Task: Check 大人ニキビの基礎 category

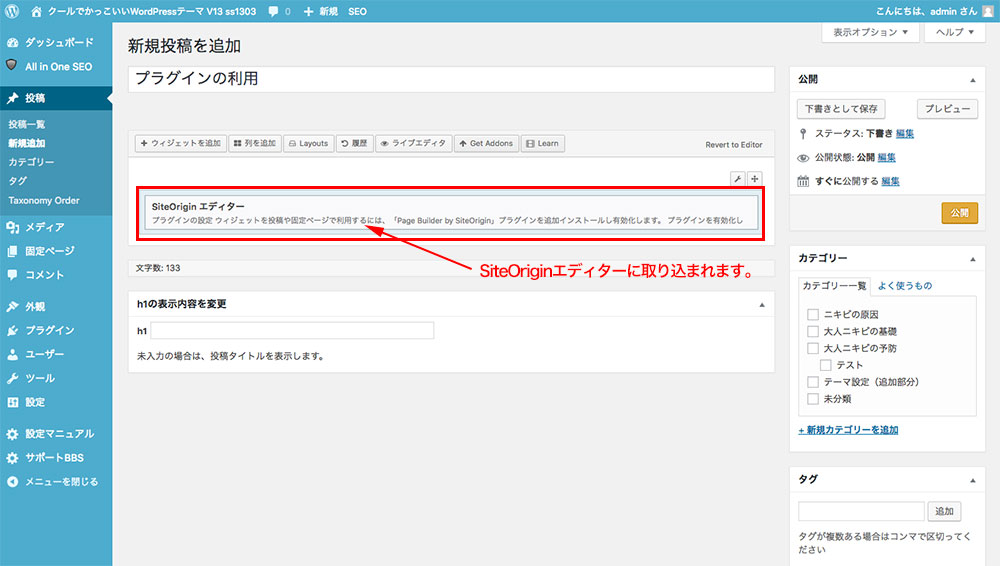Action: coord(812,331)
